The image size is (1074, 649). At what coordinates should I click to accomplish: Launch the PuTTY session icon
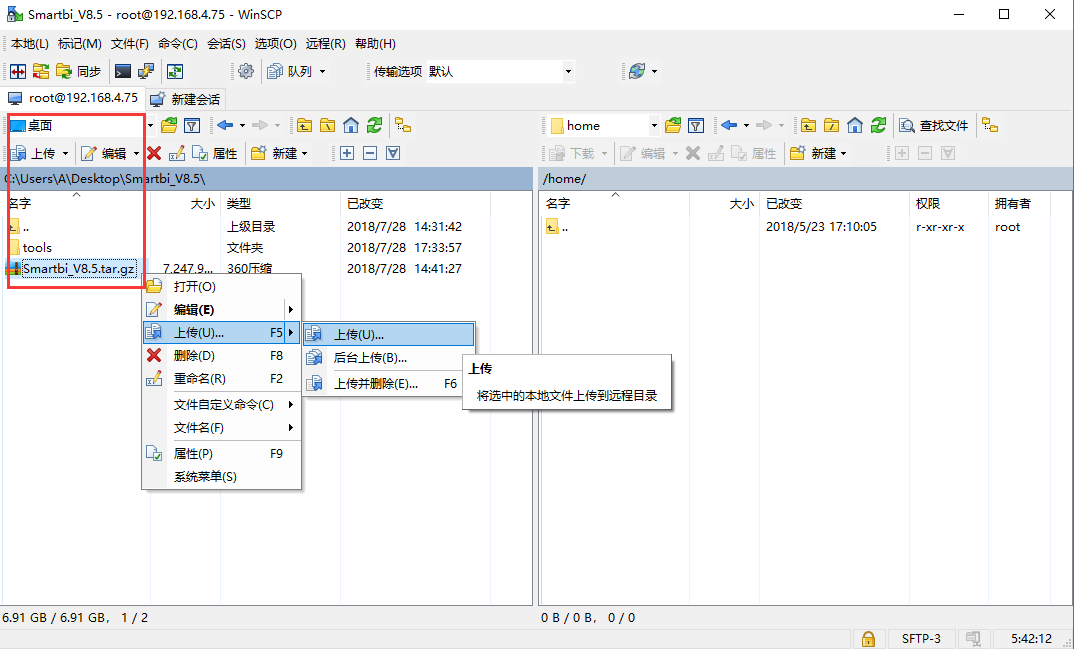[x=146, y=71]
